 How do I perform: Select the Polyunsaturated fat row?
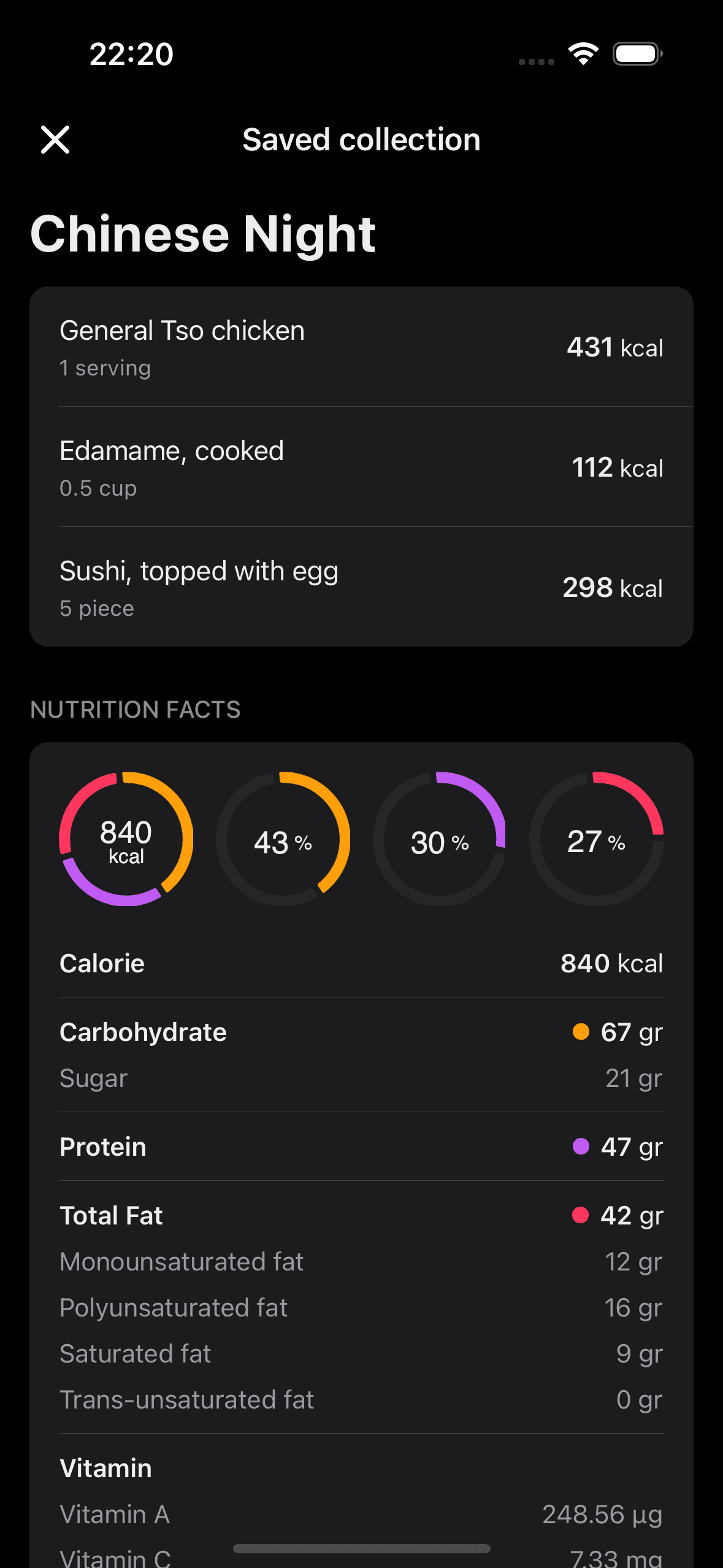click(x=361, y=1308)
